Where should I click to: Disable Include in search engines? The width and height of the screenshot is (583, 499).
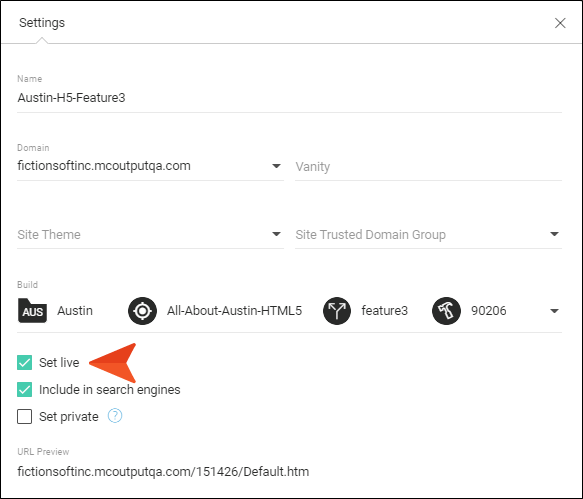pyautogui.click(x=25, y=390)
